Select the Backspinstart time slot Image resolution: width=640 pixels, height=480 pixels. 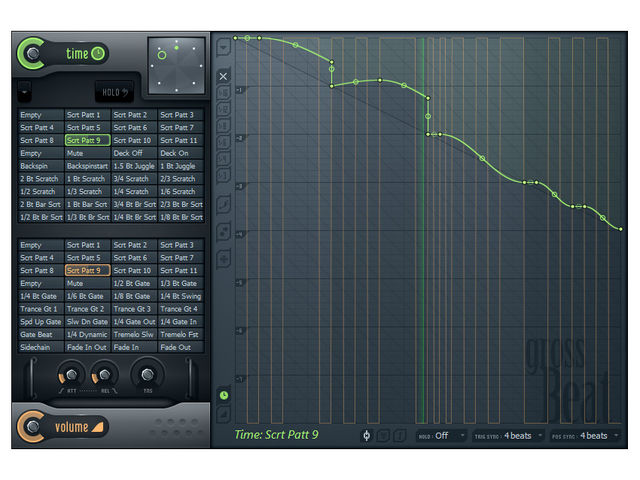pos(87,166)
